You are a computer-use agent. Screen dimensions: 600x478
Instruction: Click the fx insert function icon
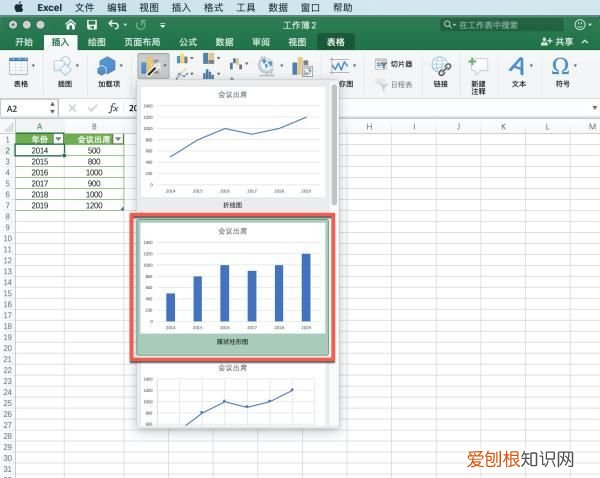(113, 108)
